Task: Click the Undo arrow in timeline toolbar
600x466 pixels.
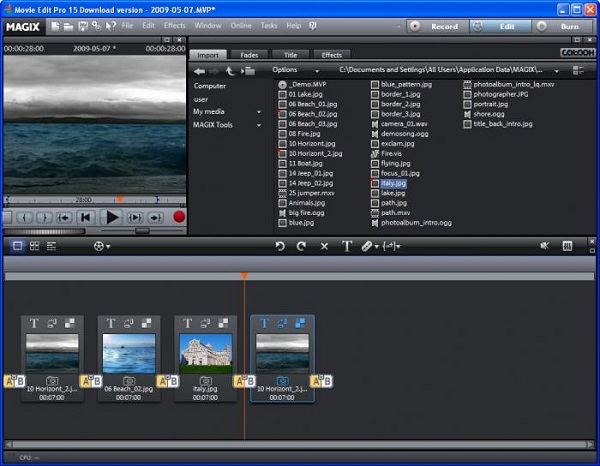Action: coord(280,245)
